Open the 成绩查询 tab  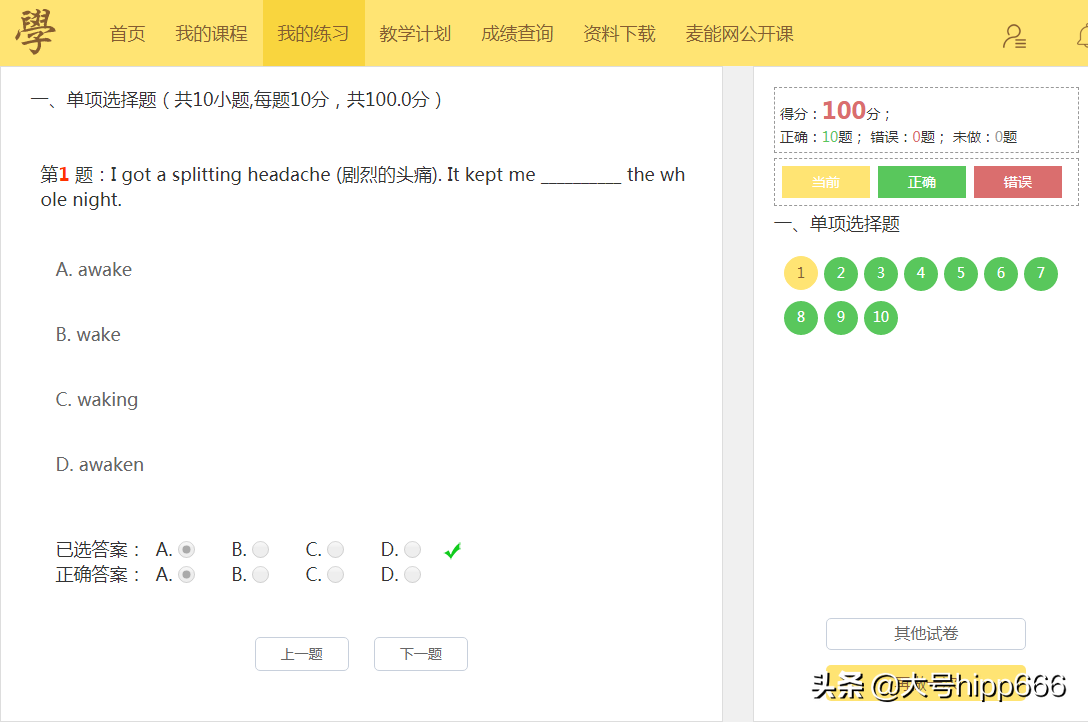517,33
